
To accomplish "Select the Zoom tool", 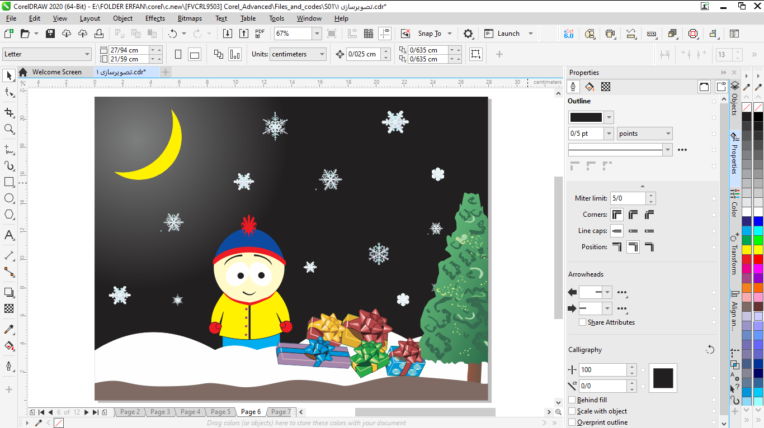I will click(x=9, y=129).
